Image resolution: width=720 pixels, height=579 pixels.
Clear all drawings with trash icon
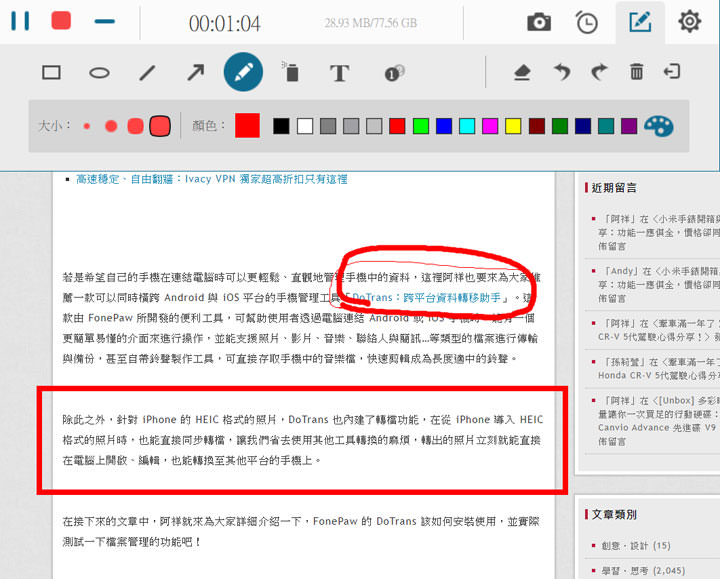(636, 72)
